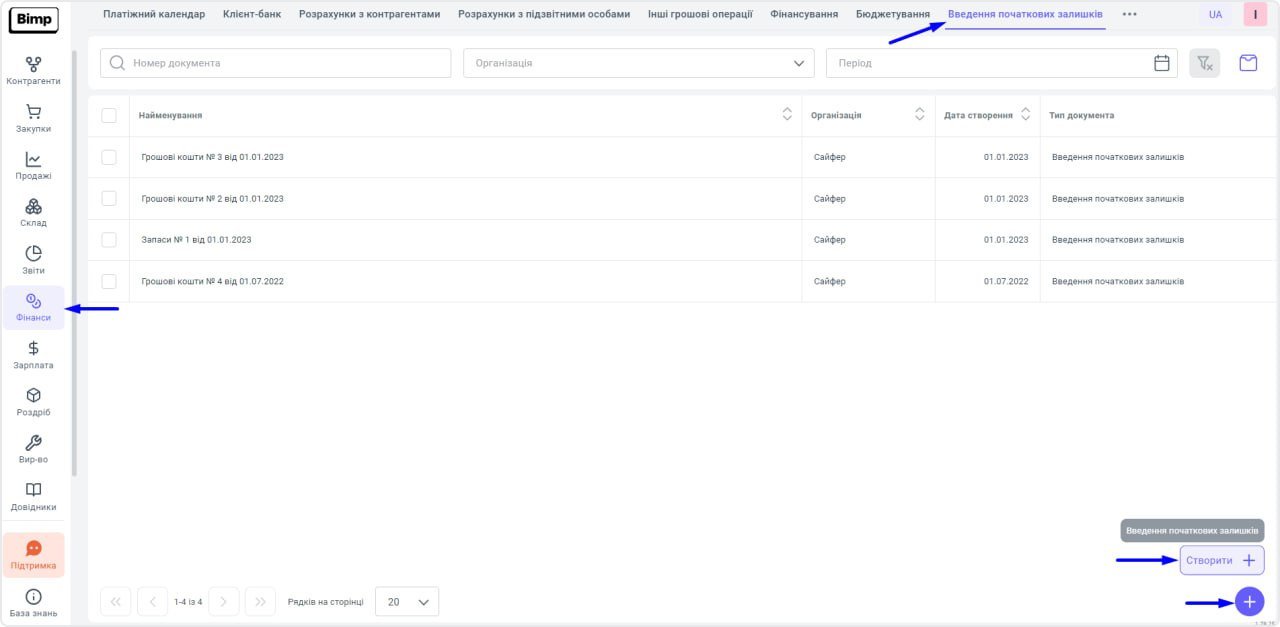Viewport: 1280px width, 627px height.
Task: Open Звіти pie chart icon
Action: click(33, 259)
